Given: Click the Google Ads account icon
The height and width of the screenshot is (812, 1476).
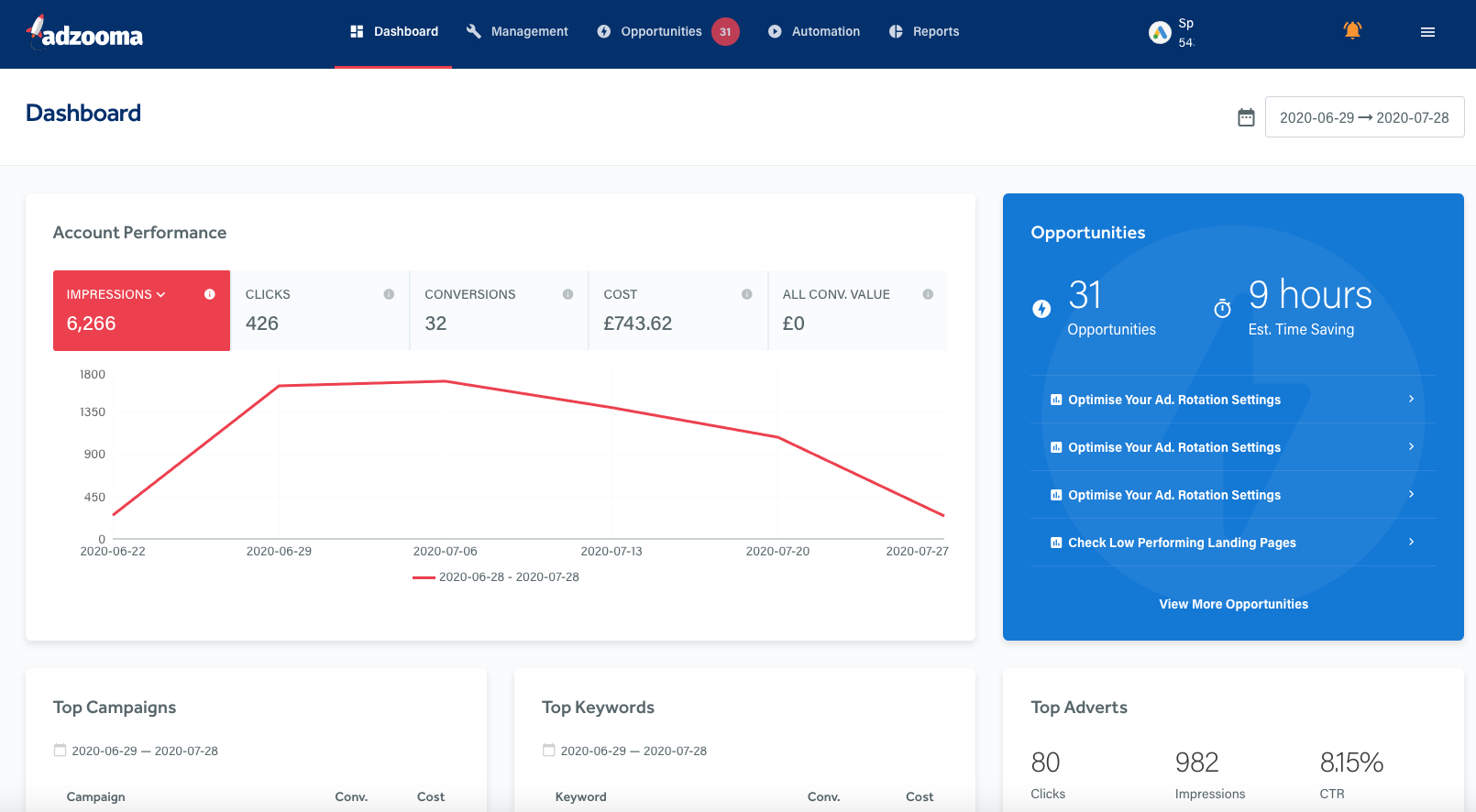Looking at the screenshot, I should (x=1160, y=32).
